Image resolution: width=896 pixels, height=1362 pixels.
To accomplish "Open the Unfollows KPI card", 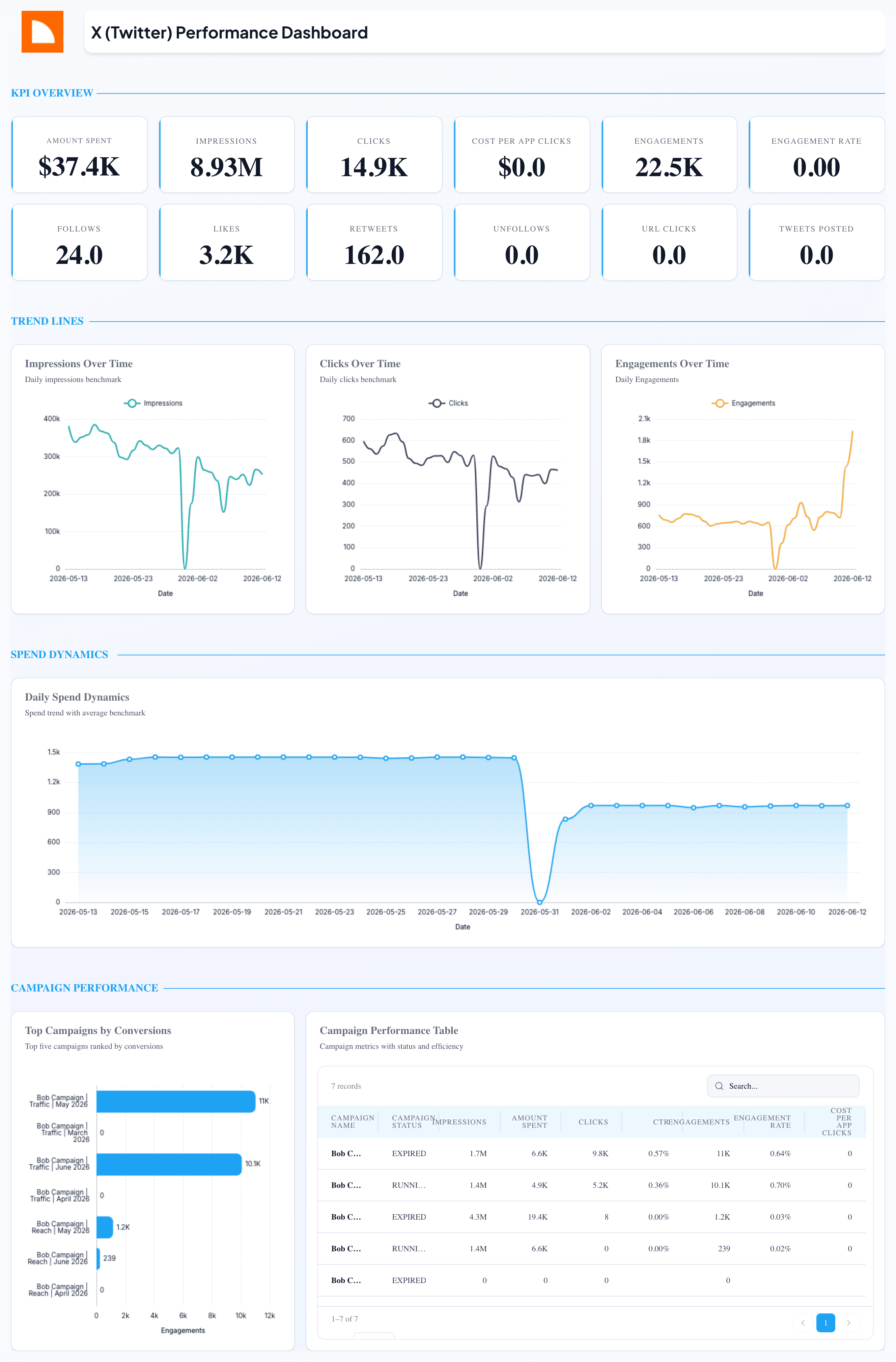I will coord(522,242).
